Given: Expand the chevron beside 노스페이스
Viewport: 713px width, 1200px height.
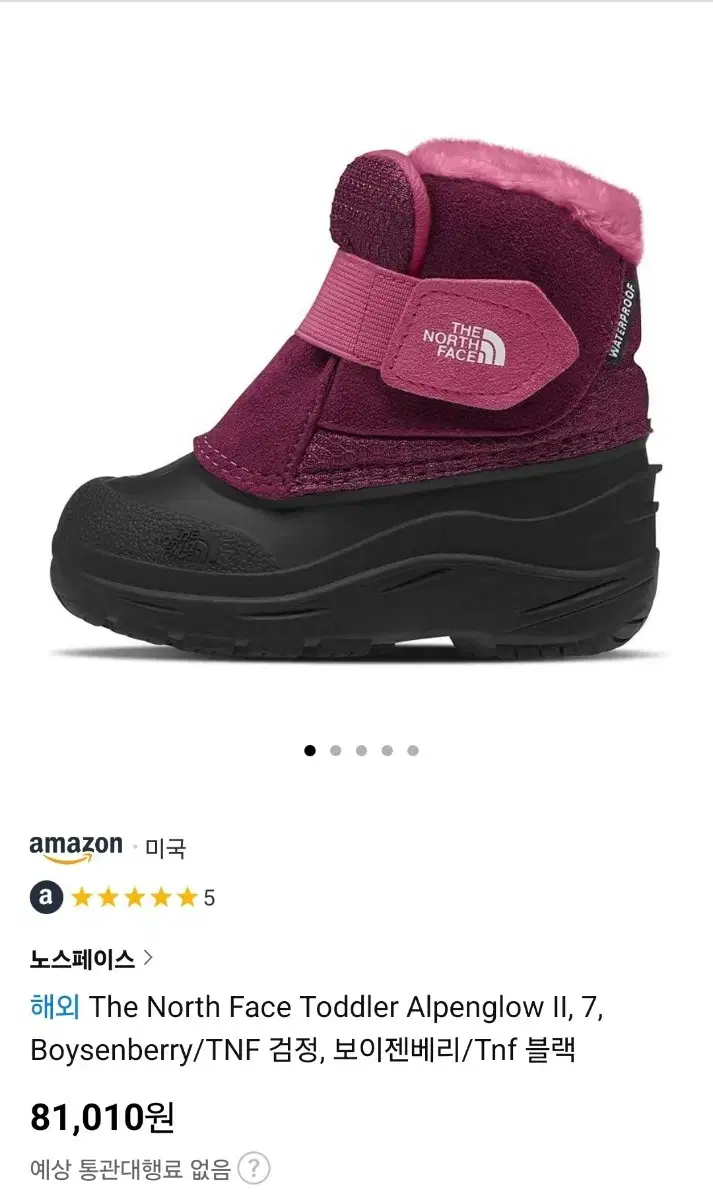Looking at the screenshot, I should click(x=148, y=958).
